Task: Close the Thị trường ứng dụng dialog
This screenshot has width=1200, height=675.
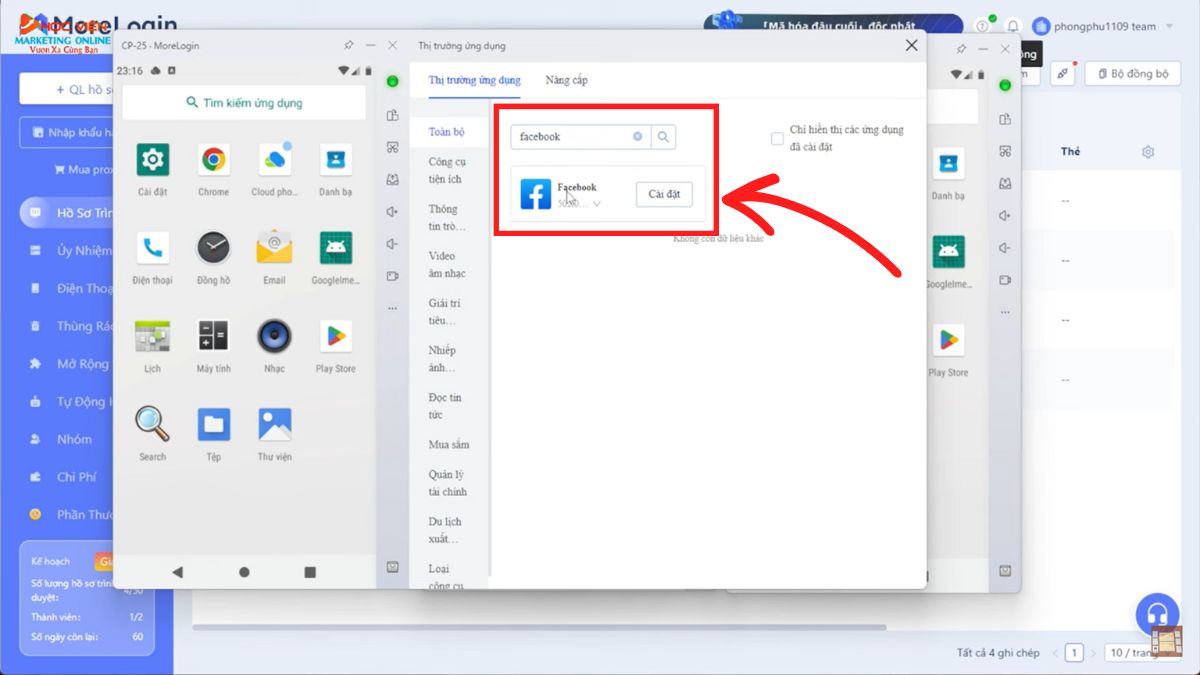Action: point(911,45)
